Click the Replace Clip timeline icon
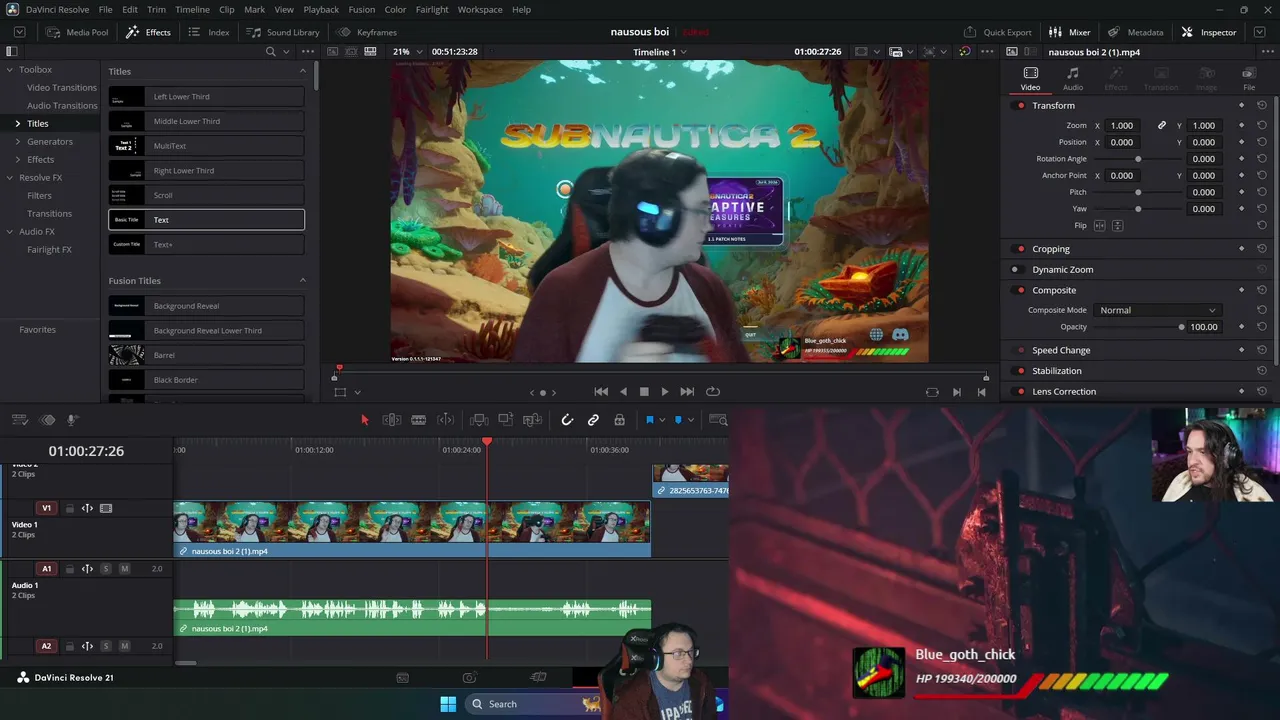Image resolution: width=1280 pixels, height=720 pixels. 532,420
